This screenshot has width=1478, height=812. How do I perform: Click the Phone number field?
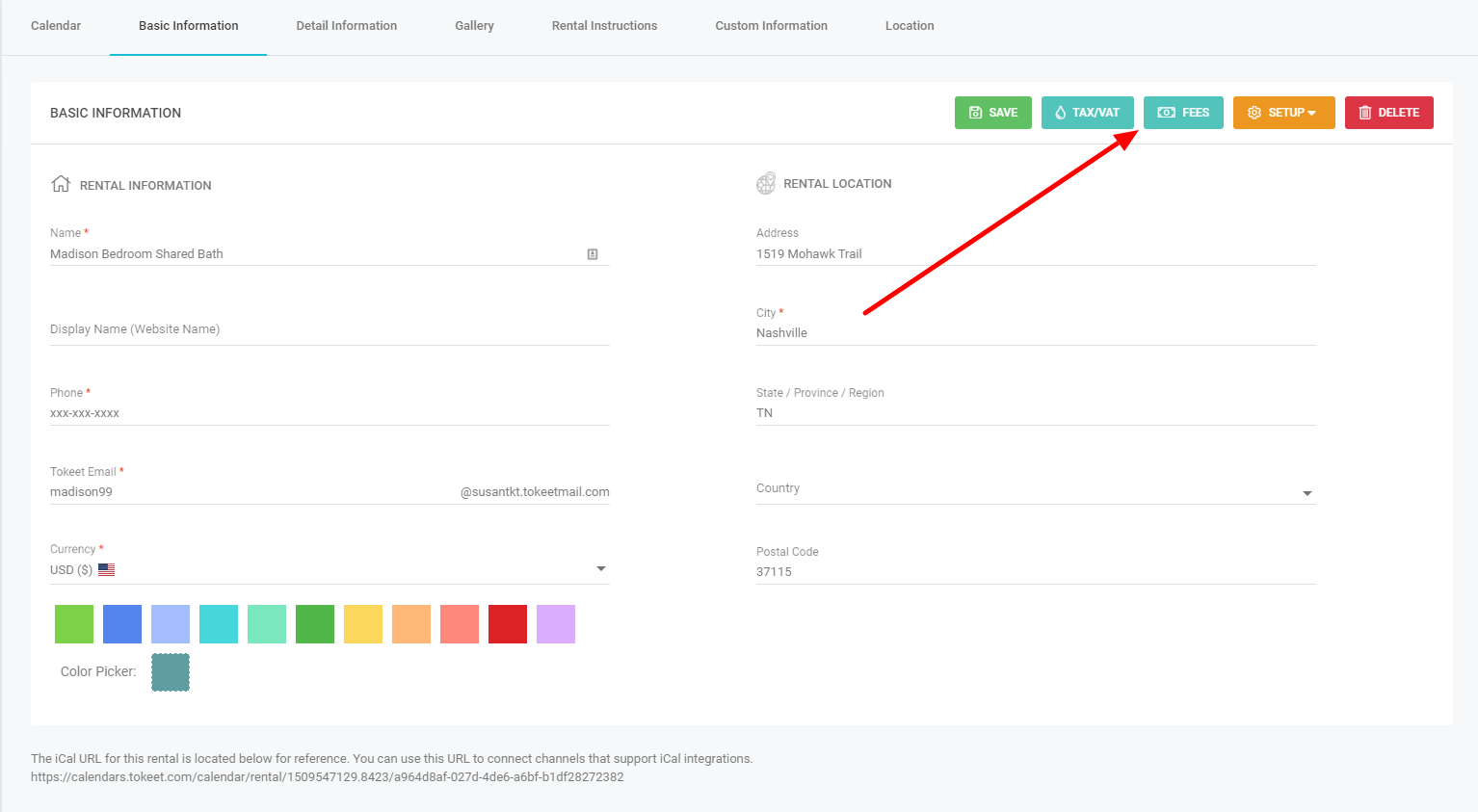point(330,413)
